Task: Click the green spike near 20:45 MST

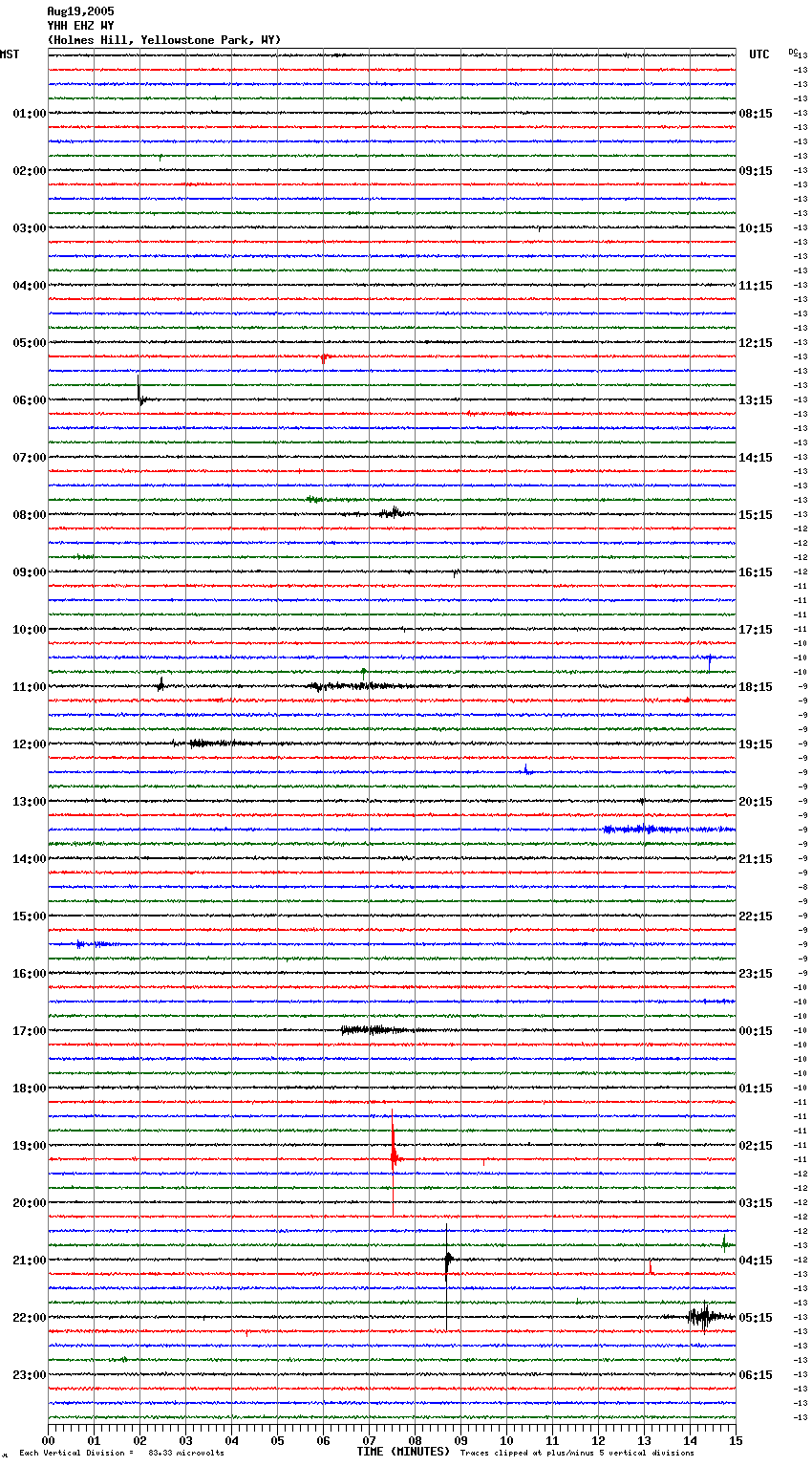Action: pos(724,1243)
